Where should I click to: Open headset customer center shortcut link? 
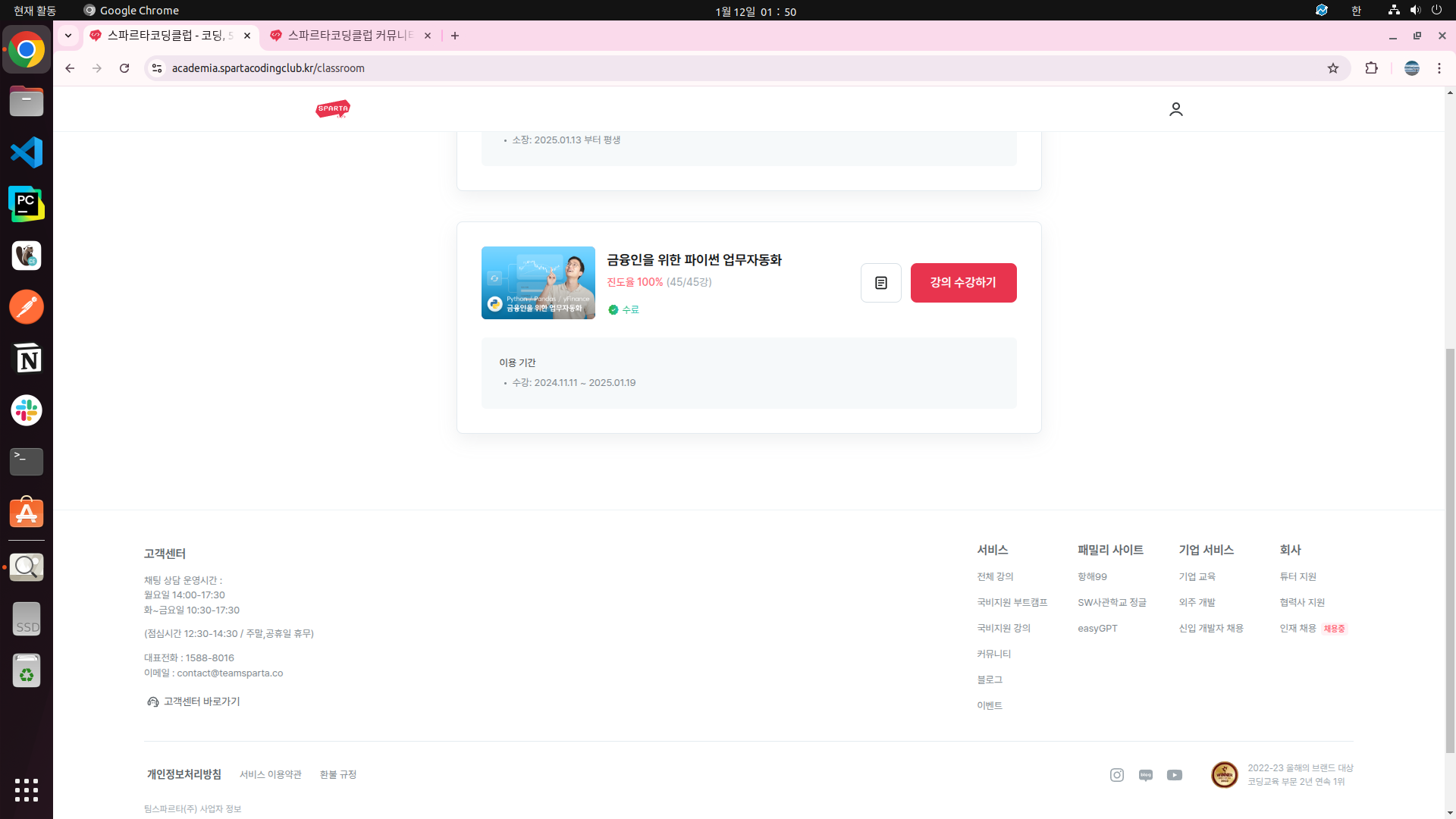click(x=193, y=702)
